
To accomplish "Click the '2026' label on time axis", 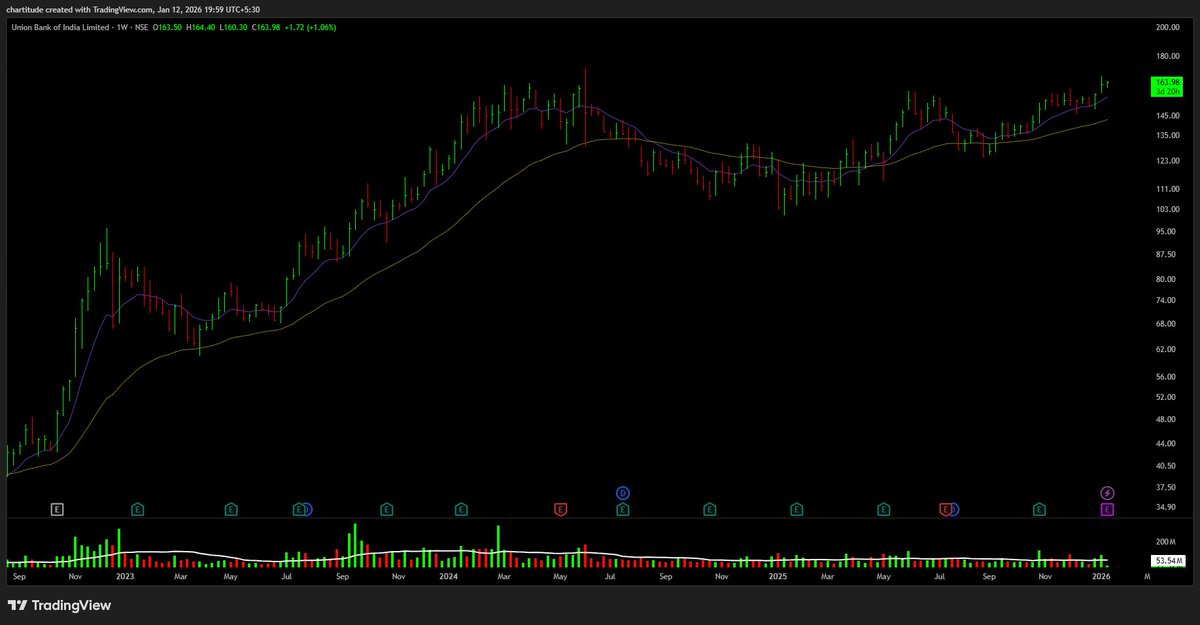I will pos(1101,577).
